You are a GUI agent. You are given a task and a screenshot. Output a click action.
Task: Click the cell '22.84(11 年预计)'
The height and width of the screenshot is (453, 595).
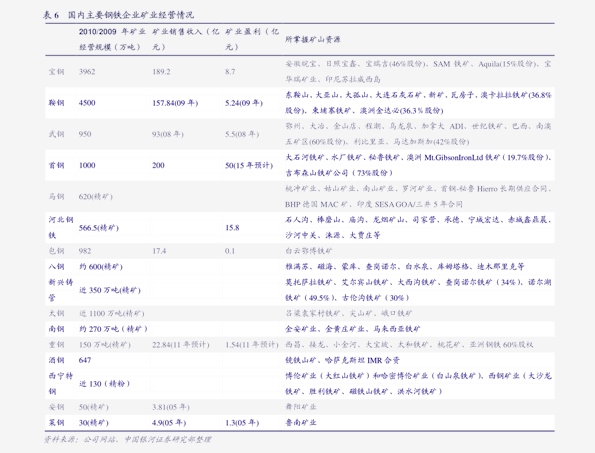click(x=181, y=344)
